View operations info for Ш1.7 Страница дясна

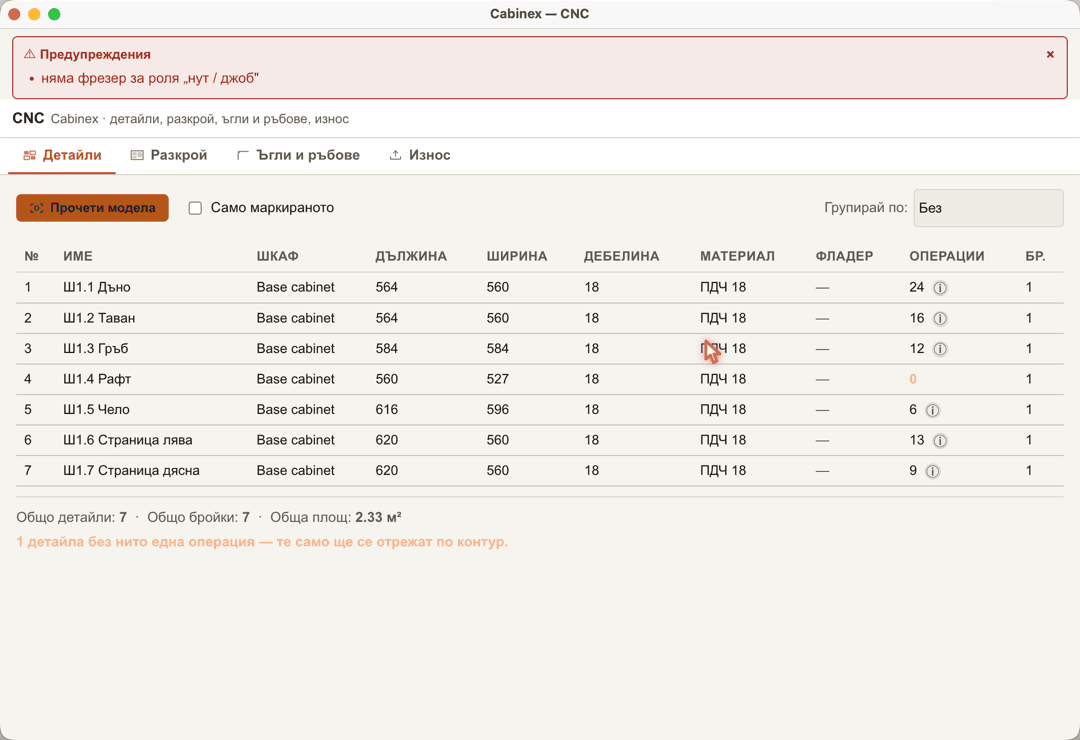932,471
